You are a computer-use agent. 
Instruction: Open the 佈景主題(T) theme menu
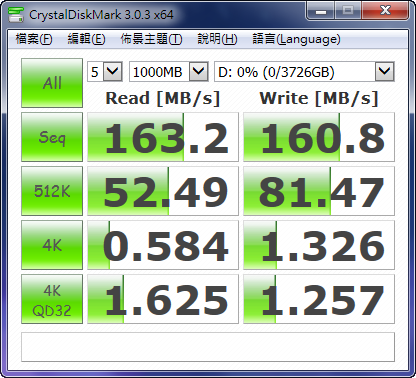coord(151,39)
